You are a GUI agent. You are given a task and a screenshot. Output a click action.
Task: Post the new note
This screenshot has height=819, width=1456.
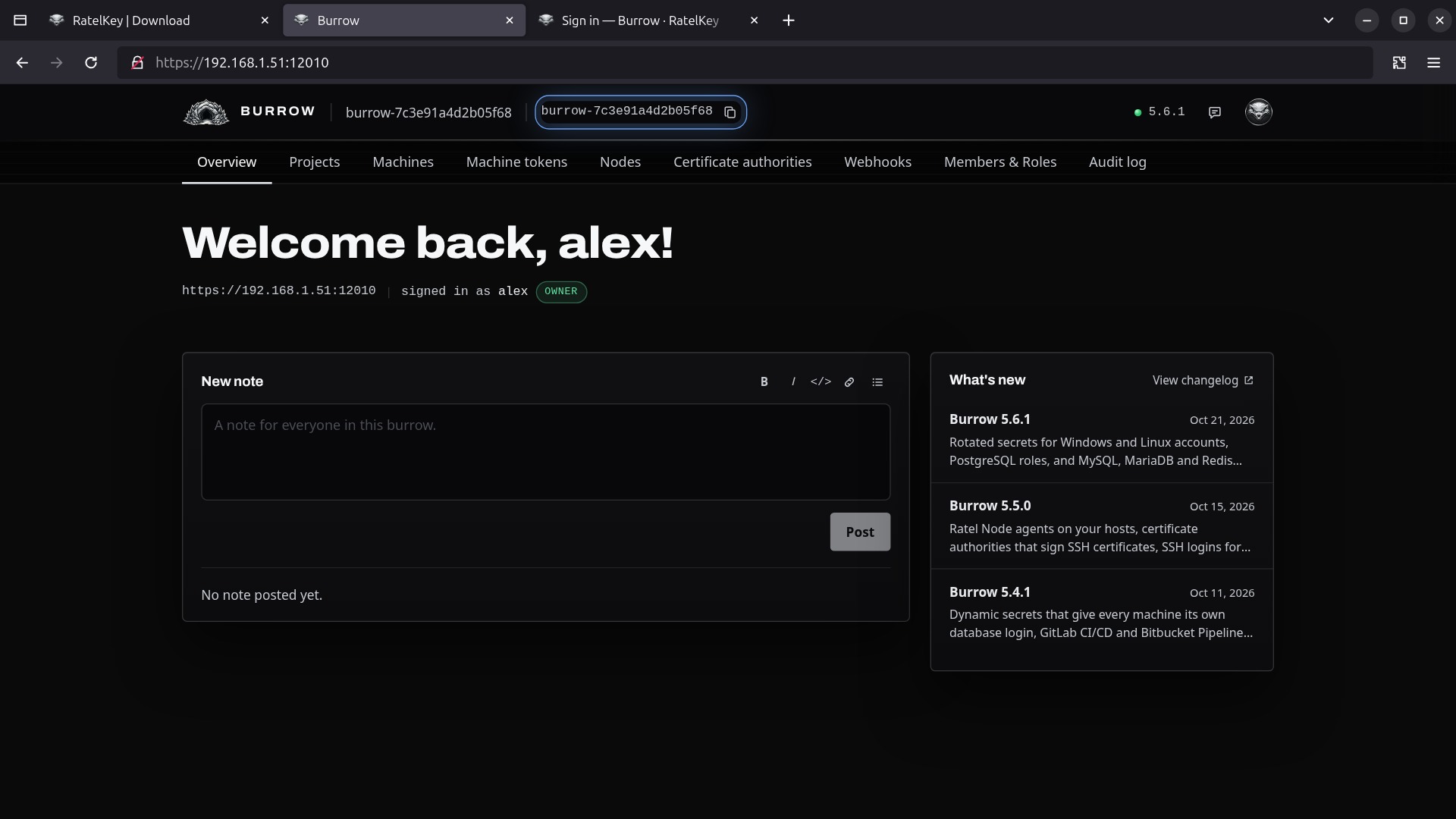click(860, 532)
